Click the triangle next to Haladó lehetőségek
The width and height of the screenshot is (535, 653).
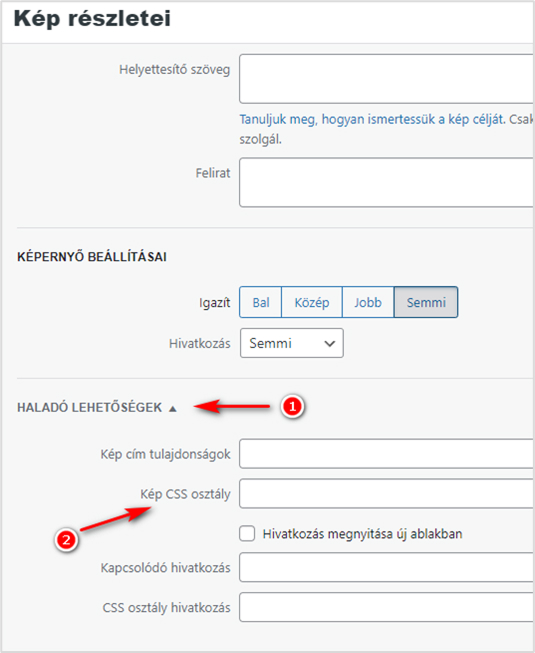(173, 409)
